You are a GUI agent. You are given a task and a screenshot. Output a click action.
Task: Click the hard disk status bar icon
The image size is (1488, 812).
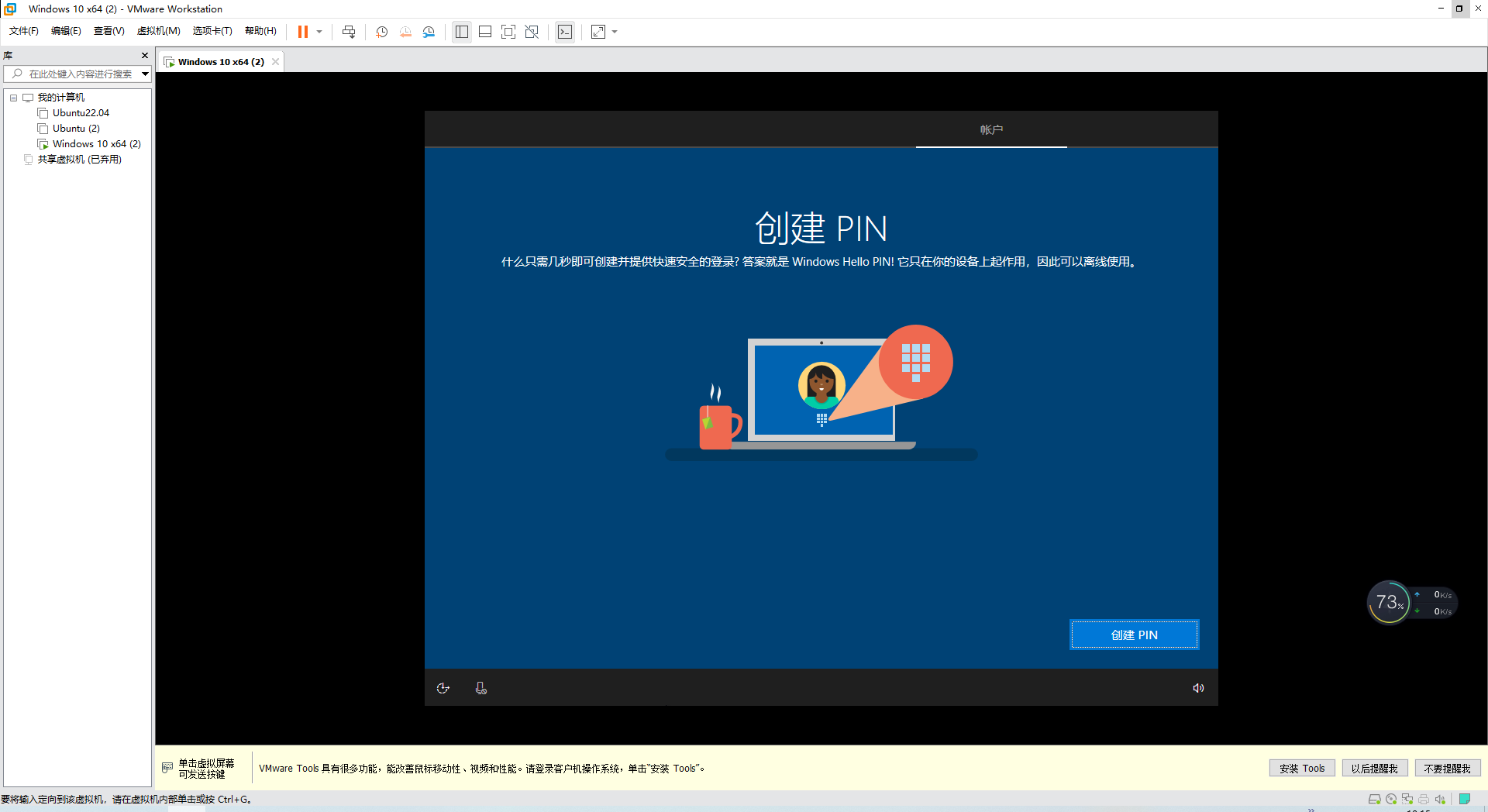(1375, 799)
